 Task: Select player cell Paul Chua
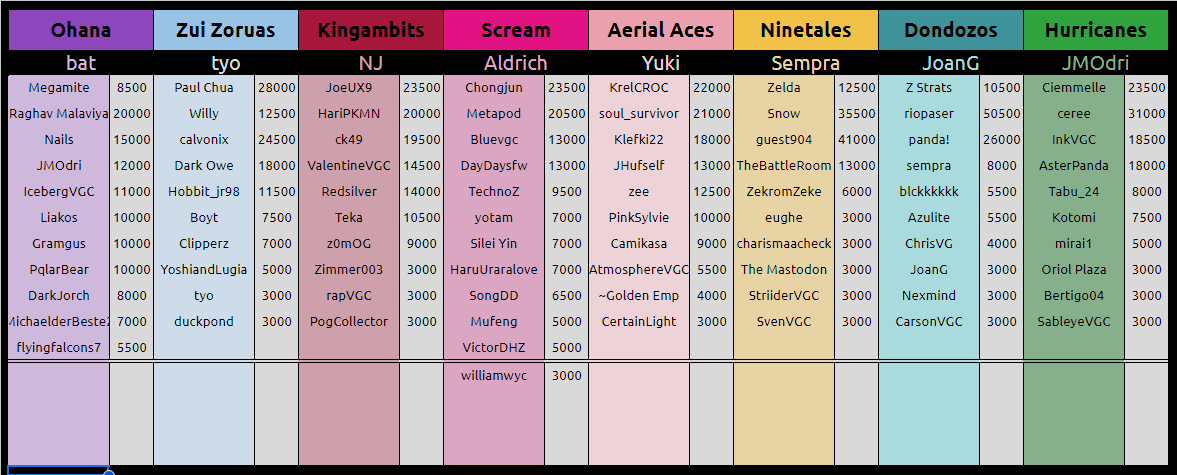204,88
